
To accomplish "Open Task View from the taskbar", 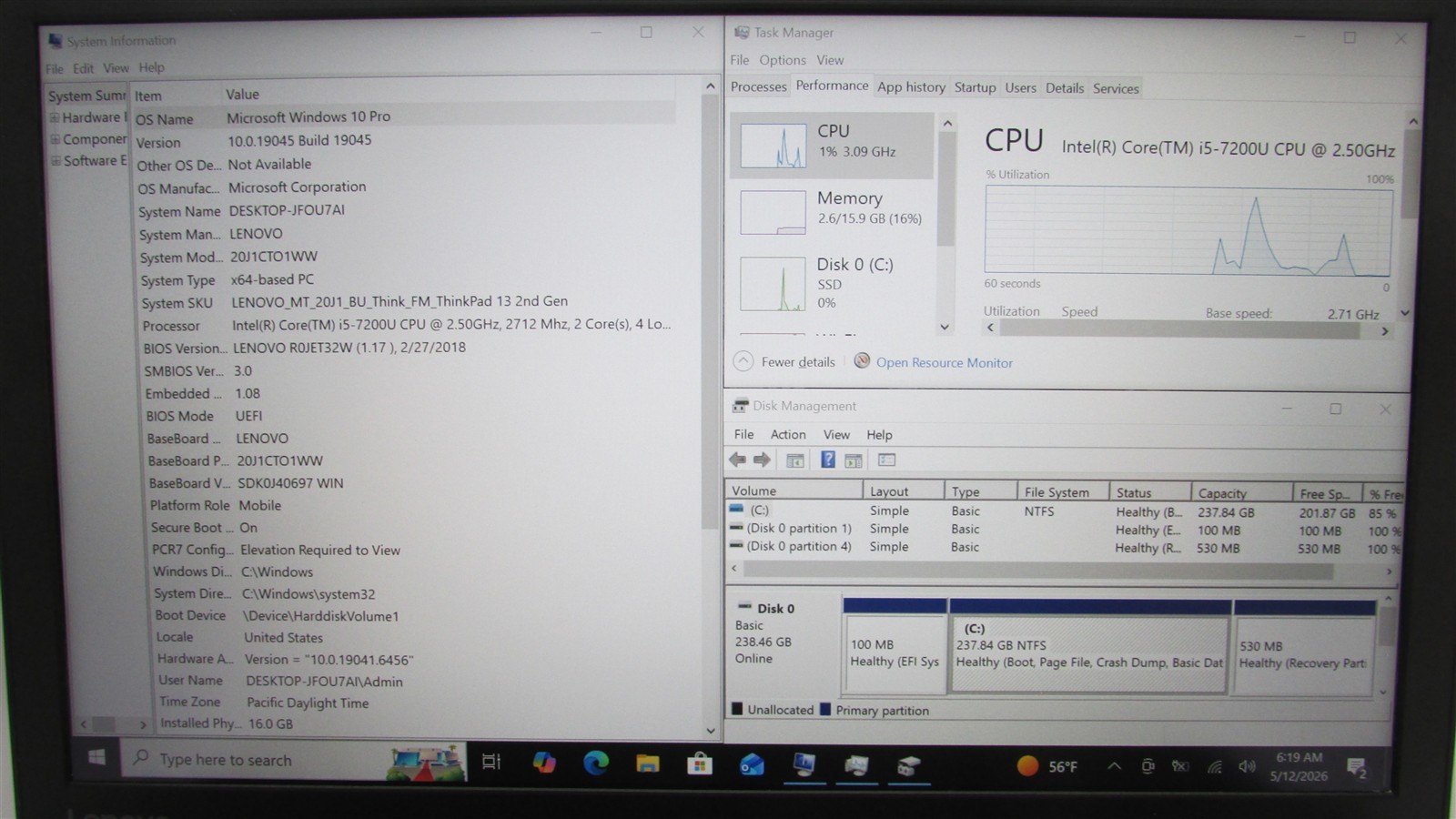I will point(491,762).
